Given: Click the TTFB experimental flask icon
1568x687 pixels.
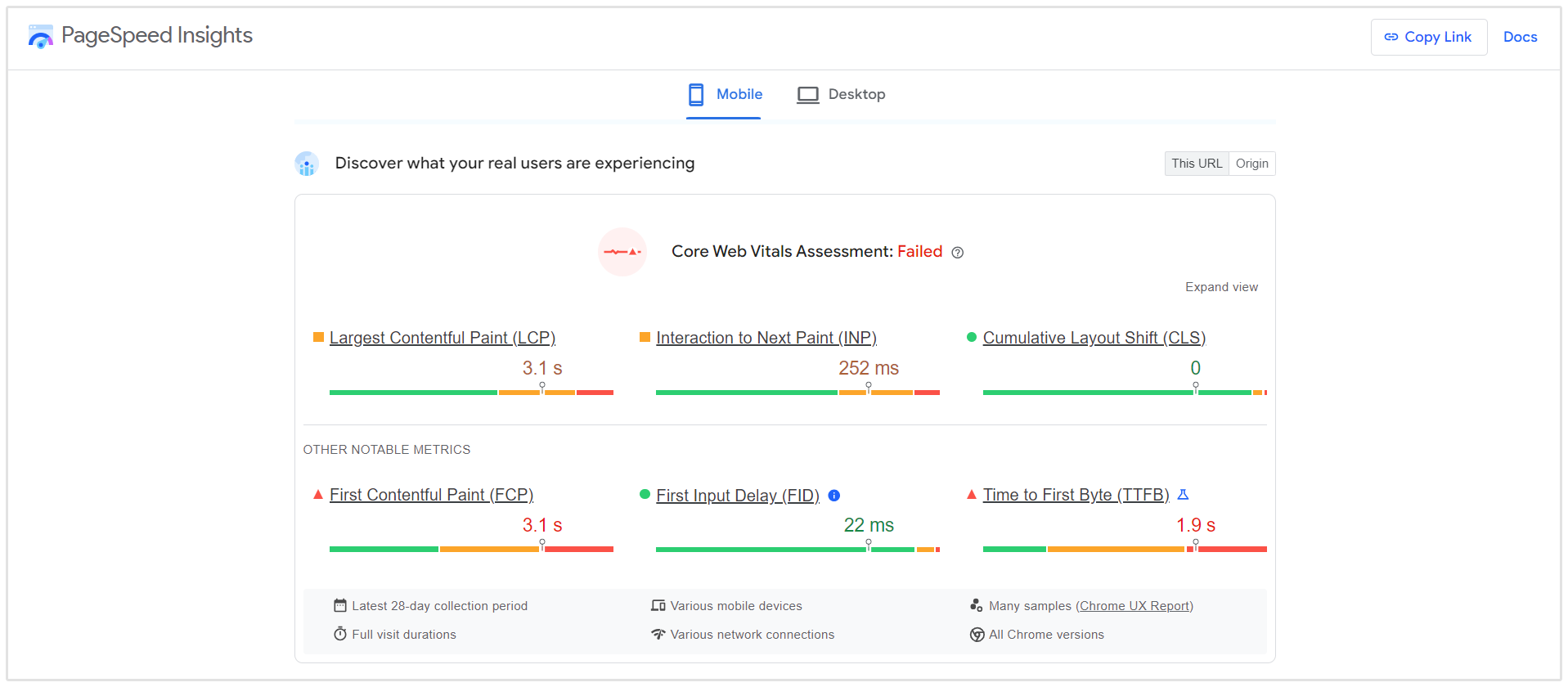Looking at the screenshot, I should [x=1183, y=495].
